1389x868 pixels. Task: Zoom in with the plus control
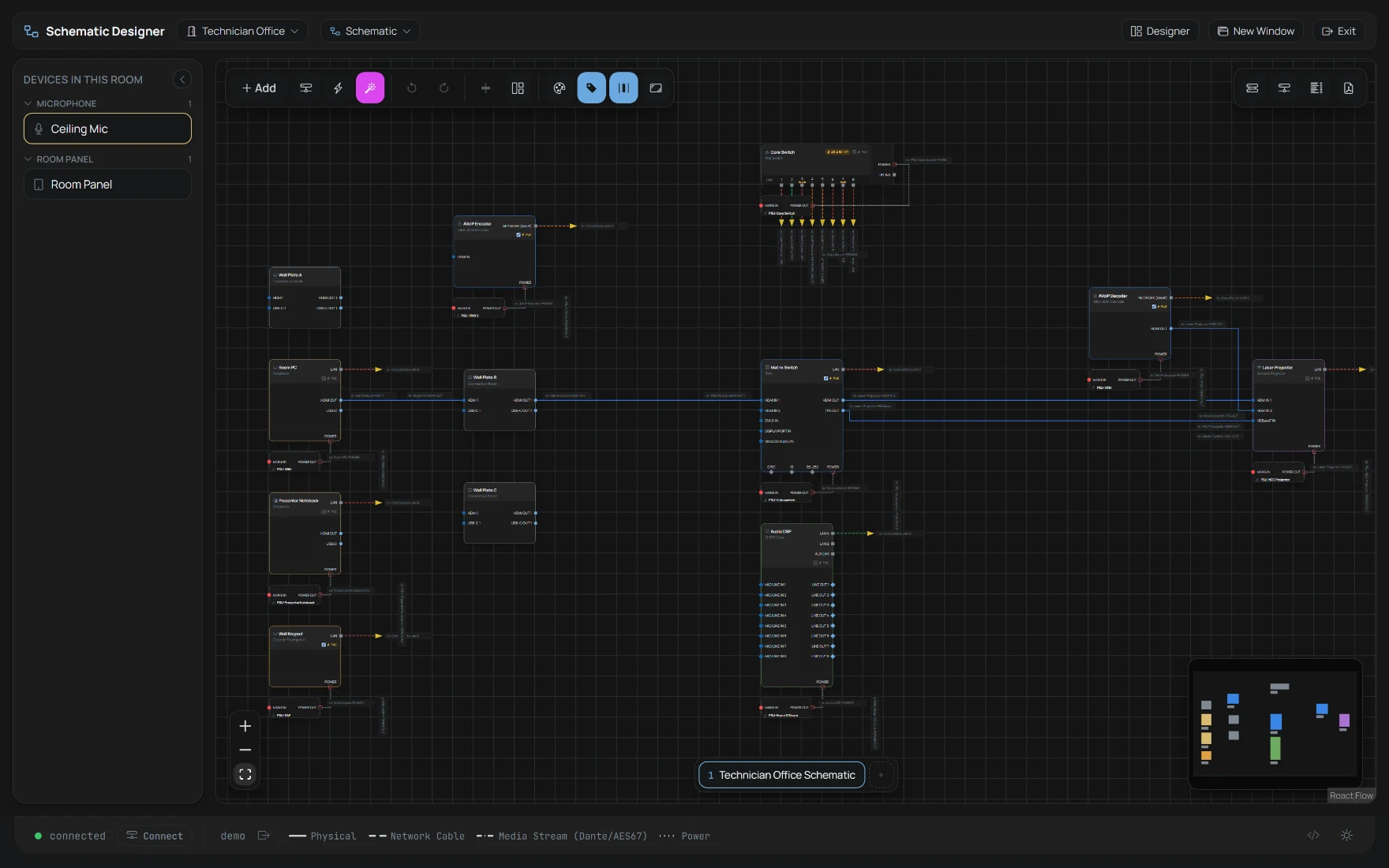[245, 726]
